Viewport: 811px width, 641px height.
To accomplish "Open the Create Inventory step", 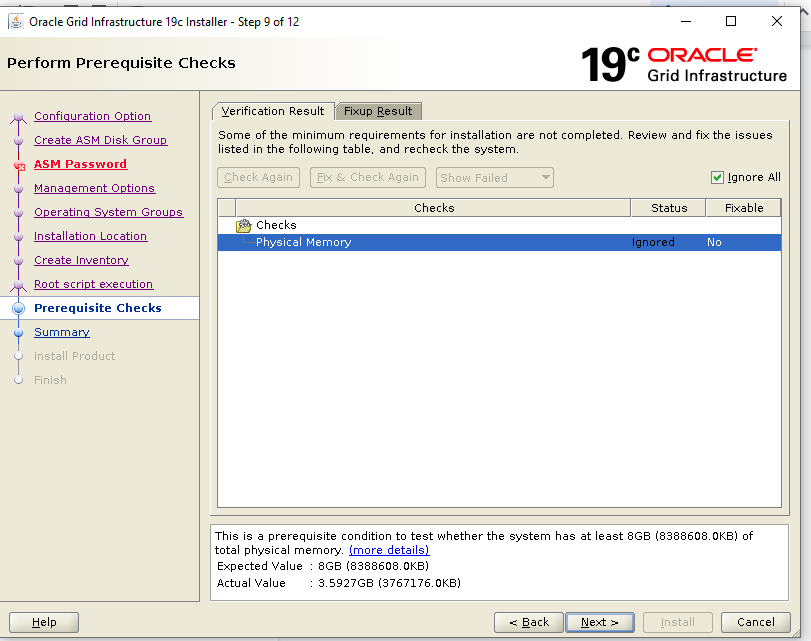I will tap(81, 260).
